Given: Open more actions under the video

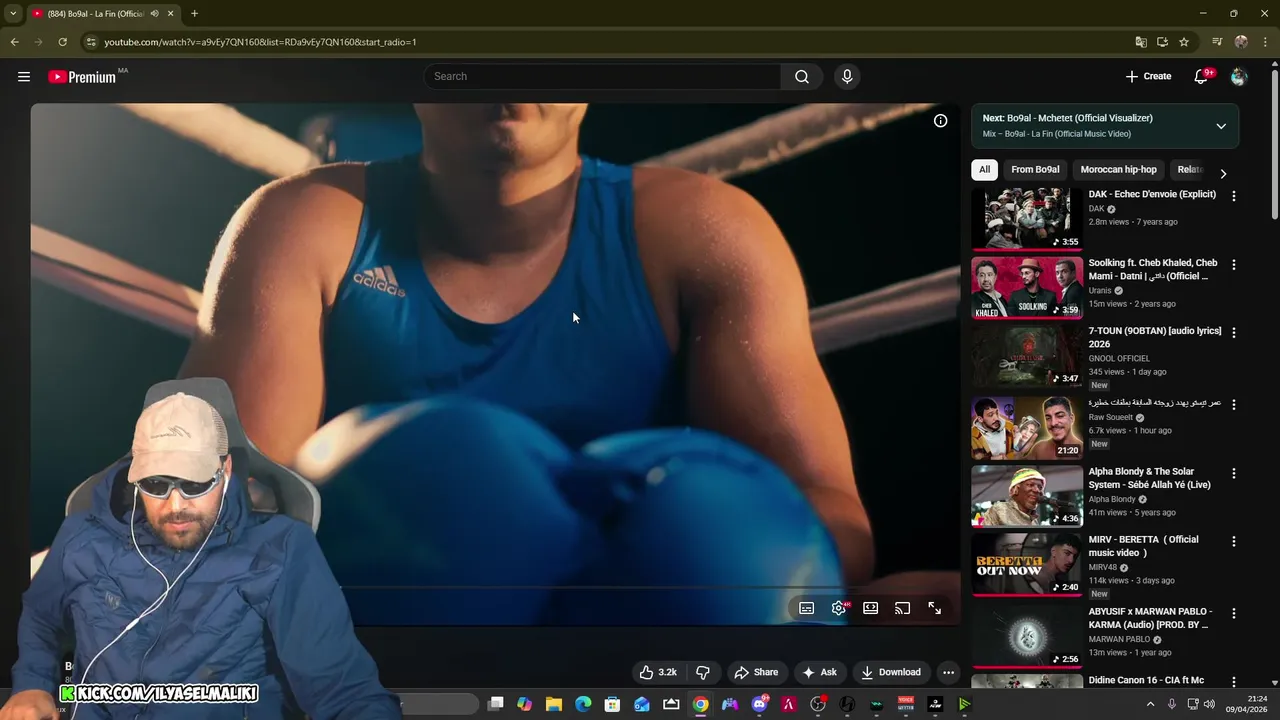Looking at the screenshot, I should 949,672.
